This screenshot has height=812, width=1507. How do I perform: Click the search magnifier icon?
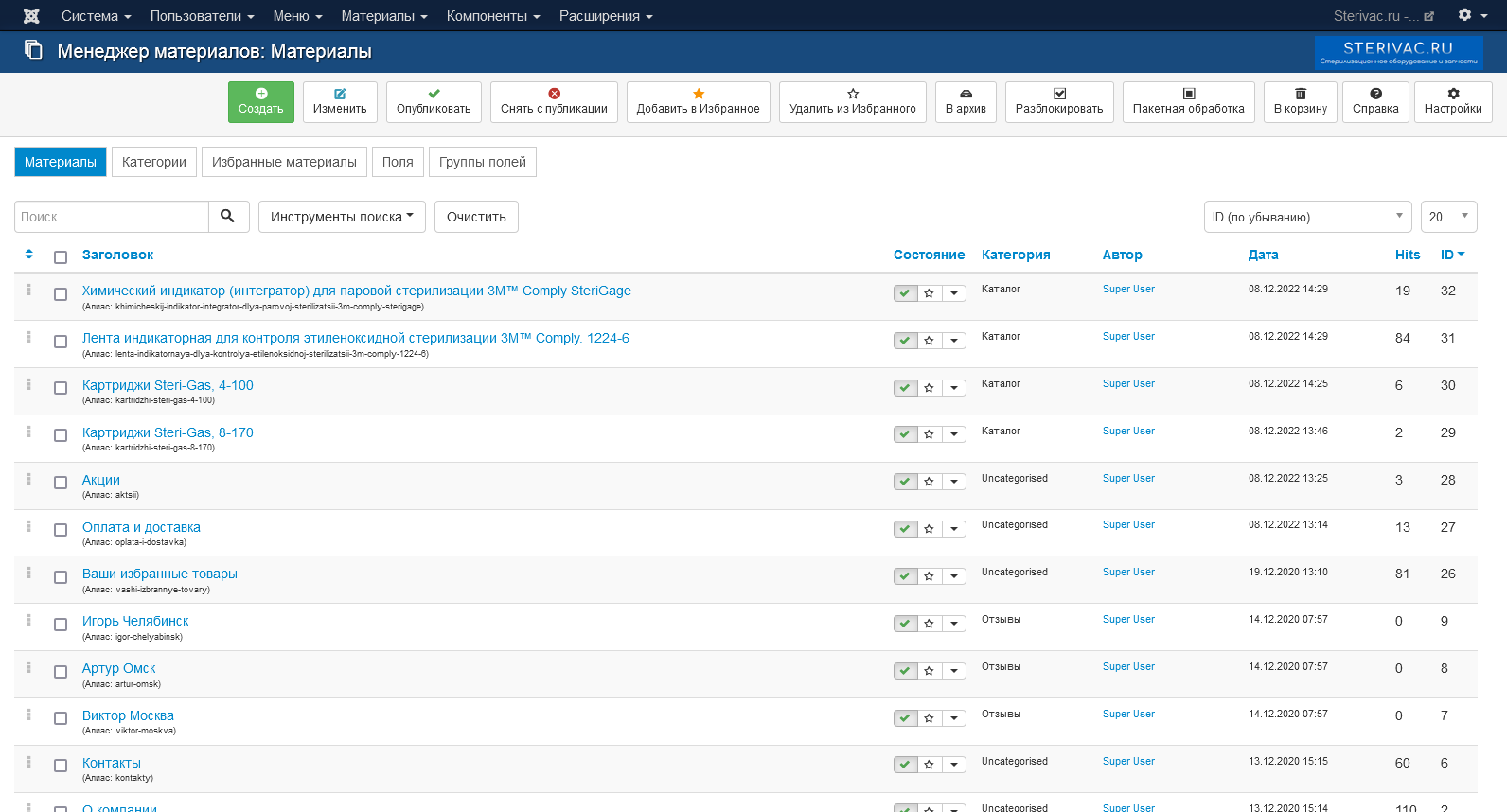coord(228,216)
